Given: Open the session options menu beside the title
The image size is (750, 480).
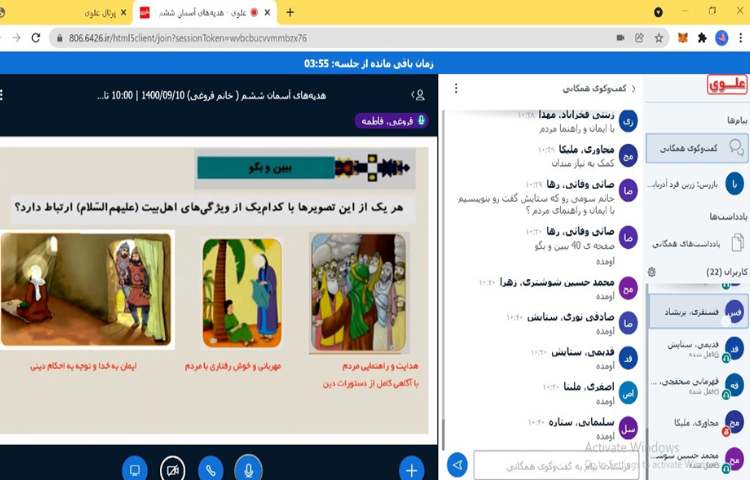Looking at the screenshot, I should [2, 95].
